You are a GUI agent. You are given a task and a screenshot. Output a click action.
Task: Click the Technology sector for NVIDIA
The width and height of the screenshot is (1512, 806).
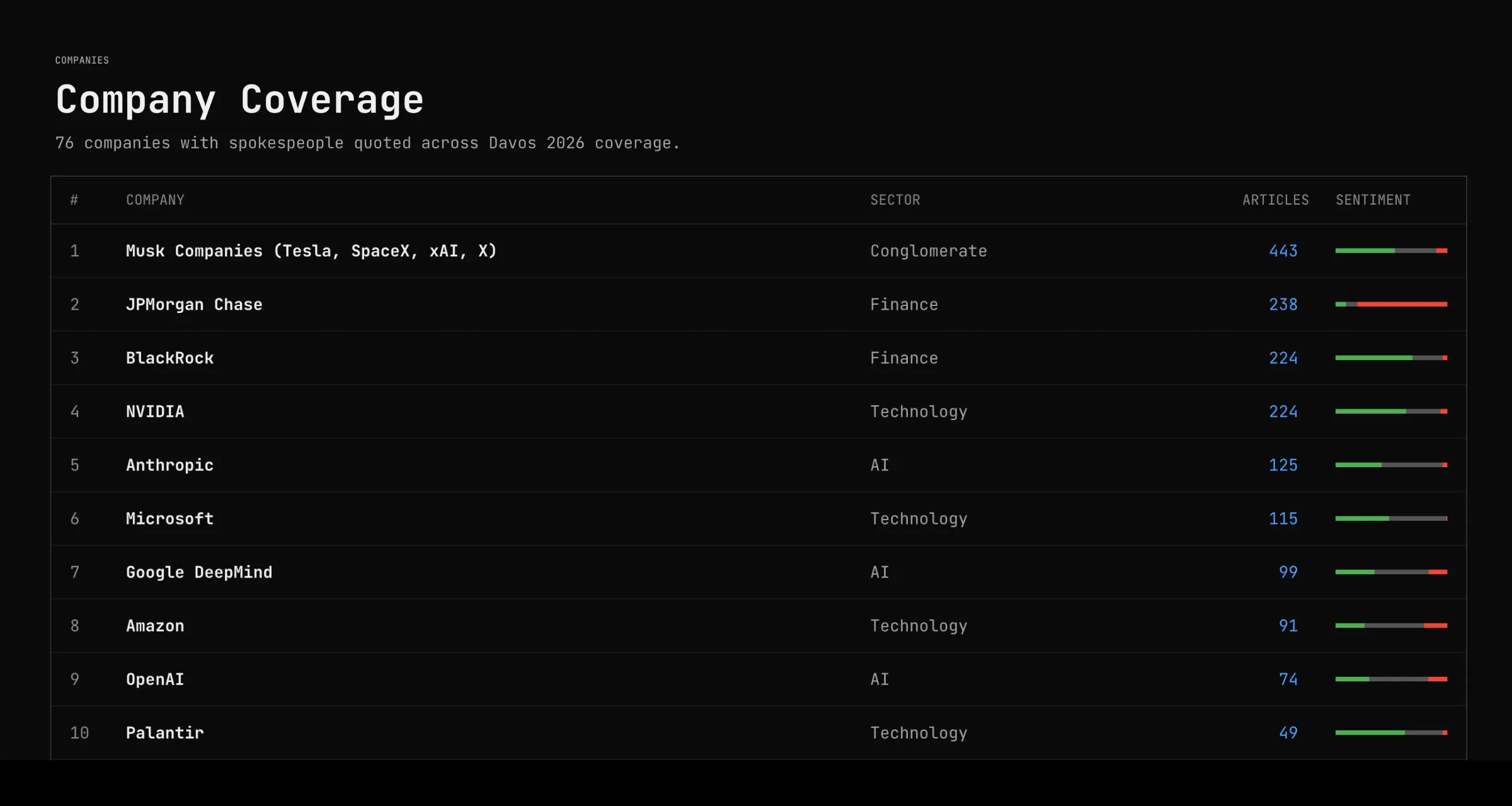(x=919, y=412)
